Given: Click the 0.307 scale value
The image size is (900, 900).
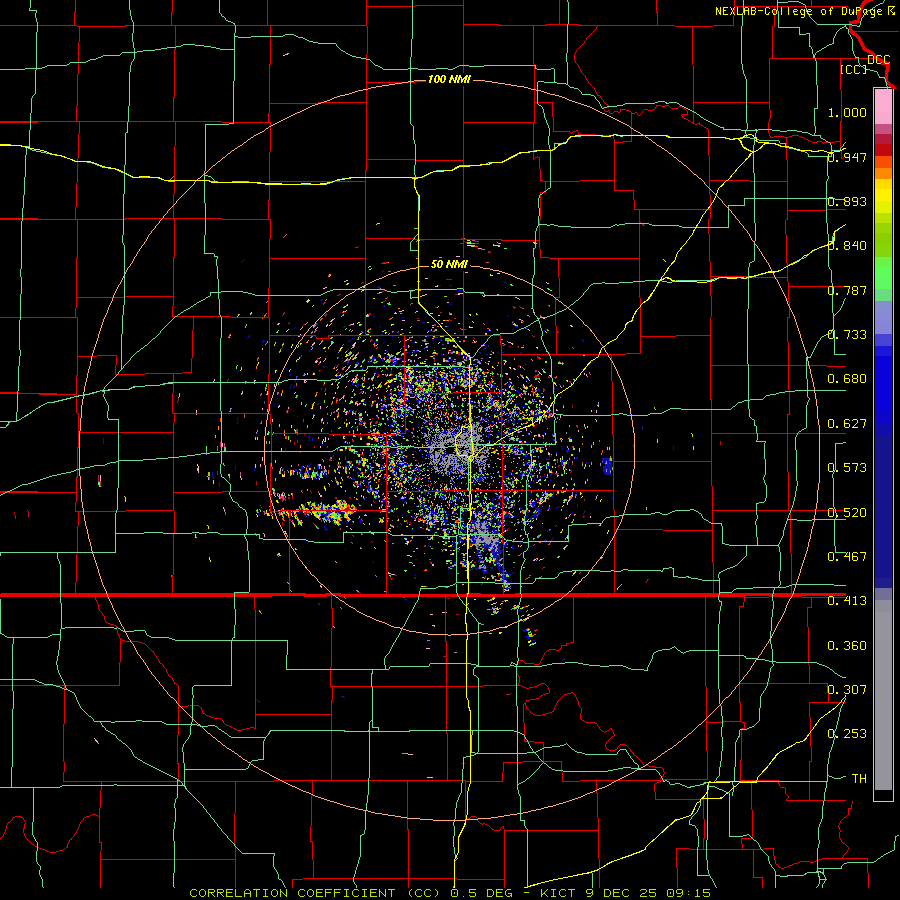Looking at the screenshot, I should pos(847,690).
